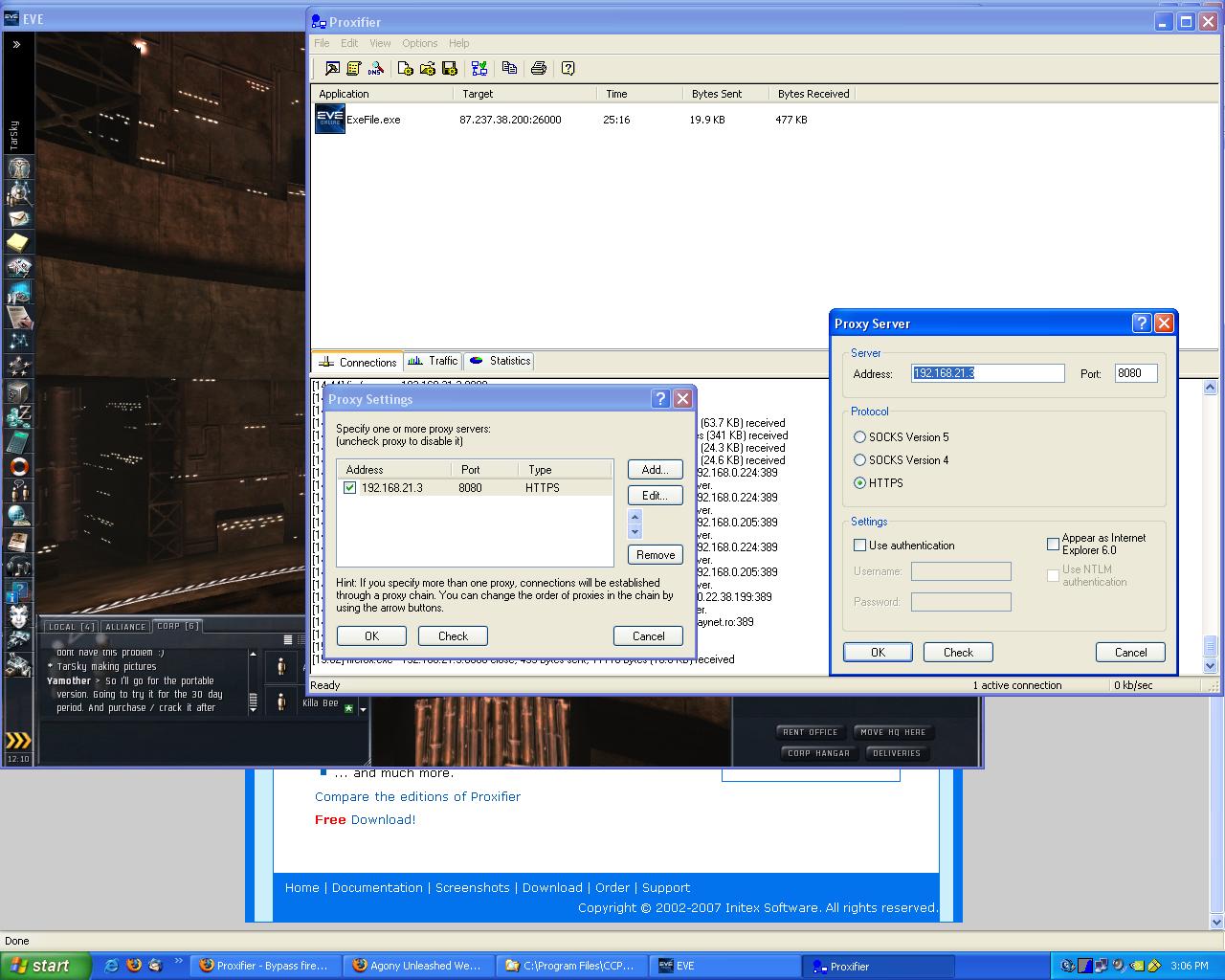Click the Save Profile floppy disk icon

[449, 68]
